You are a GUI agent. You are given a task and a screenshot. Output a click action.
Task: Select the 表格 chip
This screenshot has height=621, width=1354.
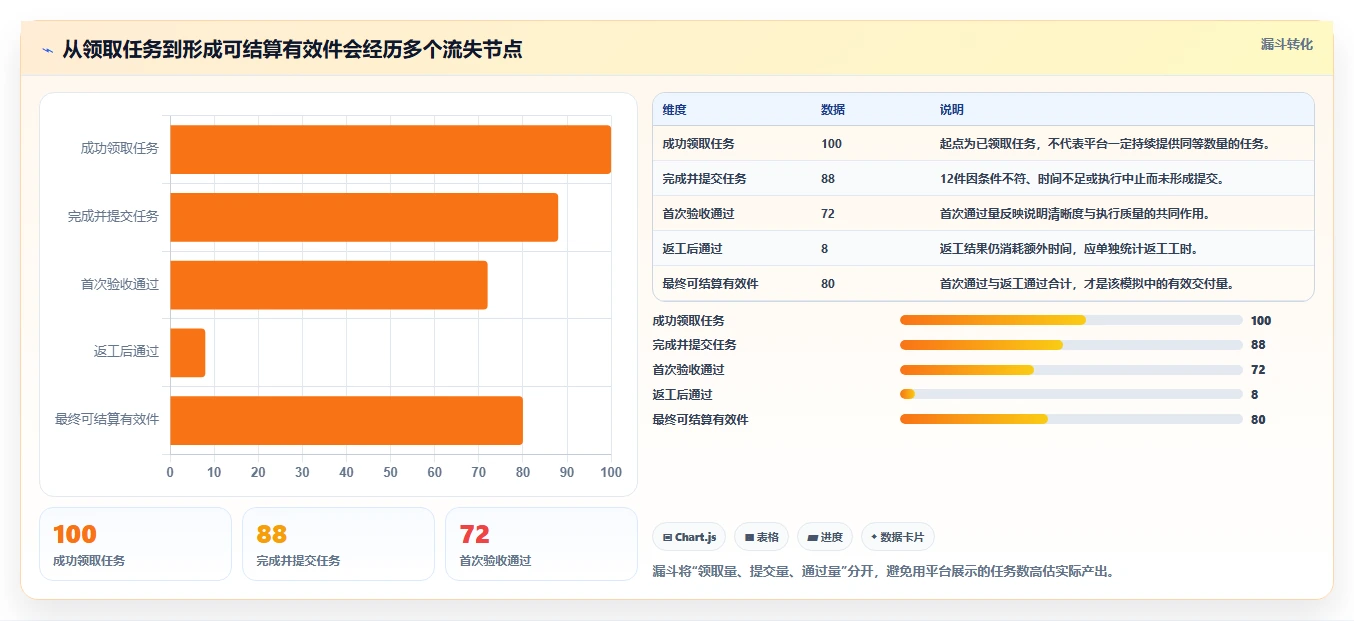[761, 537]
